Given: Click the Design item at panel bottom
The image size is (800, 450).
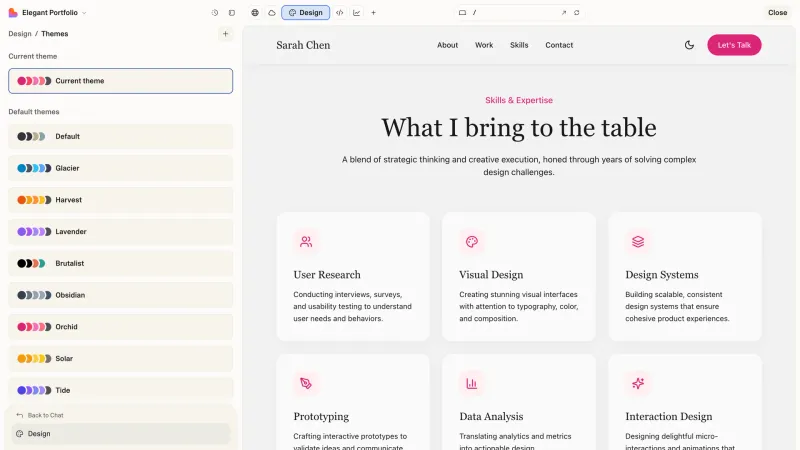Looking at the screenshot, I should tap(120, 434).
